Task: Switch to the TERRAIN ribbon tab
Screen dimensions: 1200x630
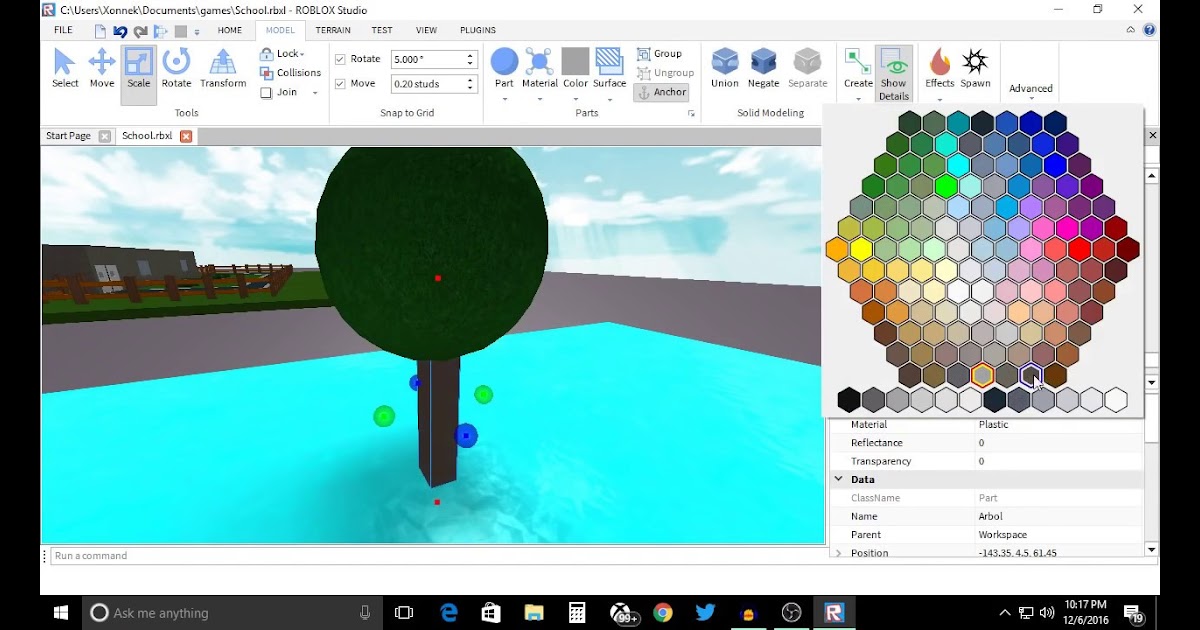Action: click(333, 30)
